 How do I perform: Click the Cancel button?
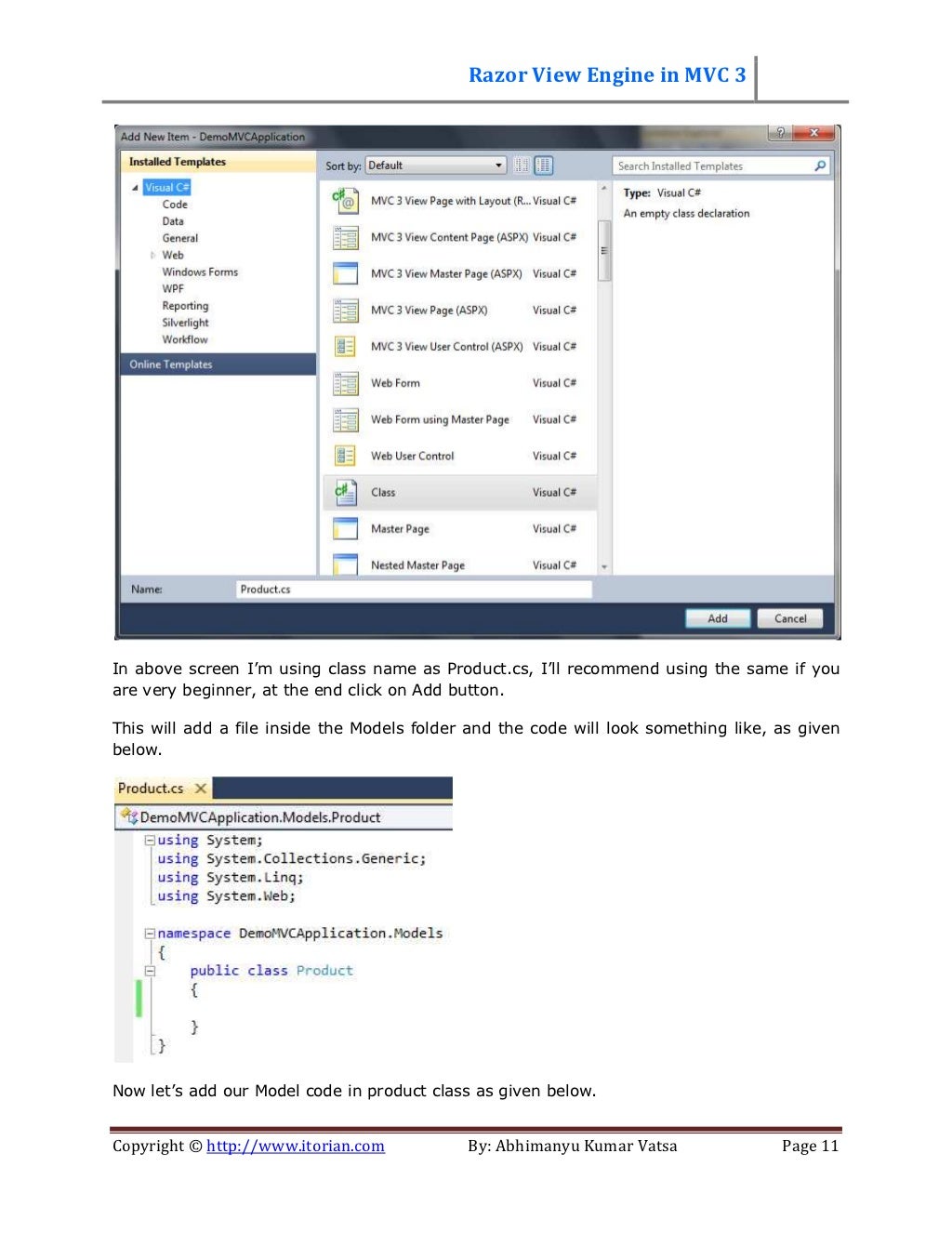790,618
